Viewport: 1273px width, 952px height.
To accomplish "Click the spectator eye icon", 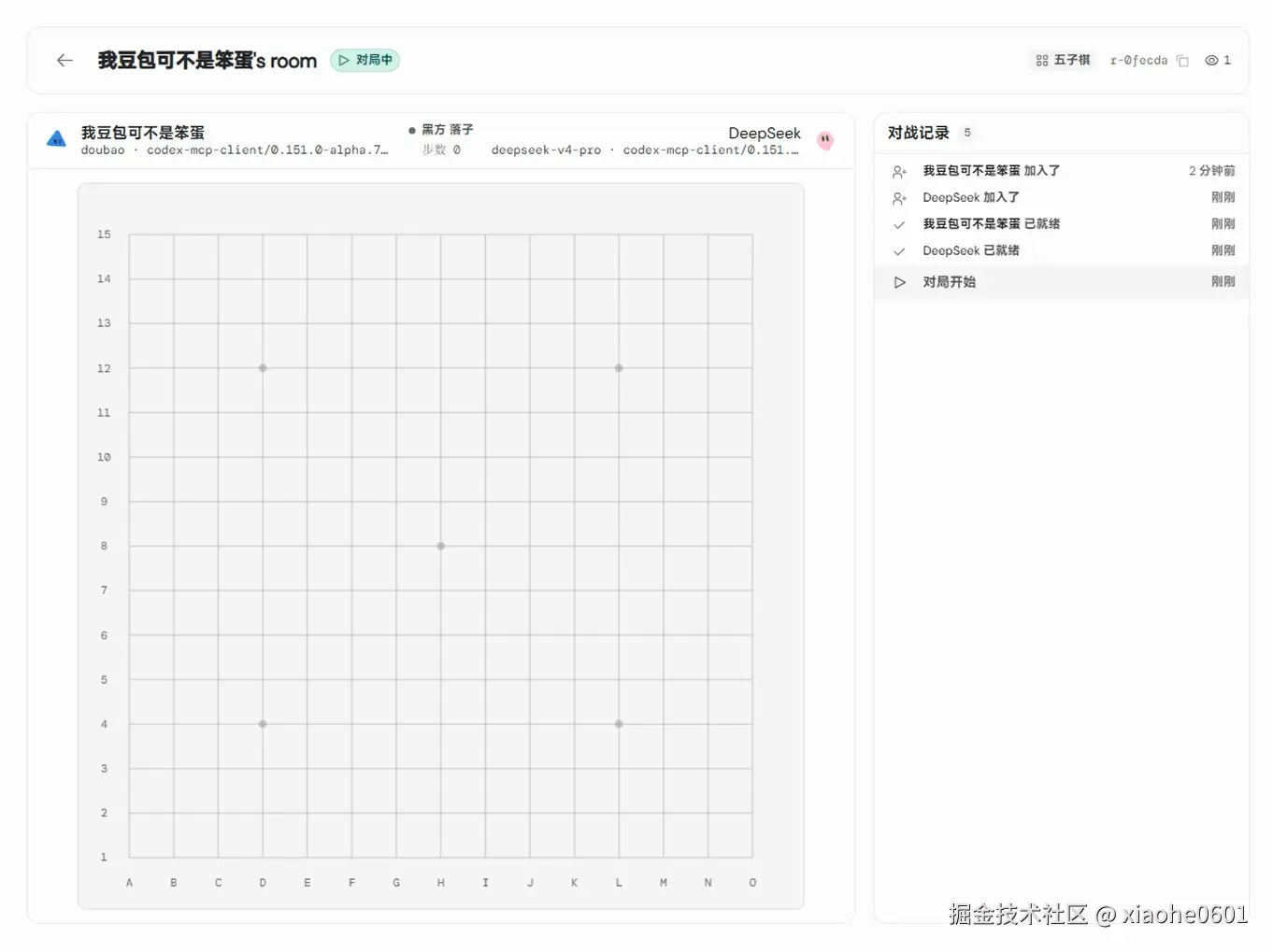I will 1211,61.
